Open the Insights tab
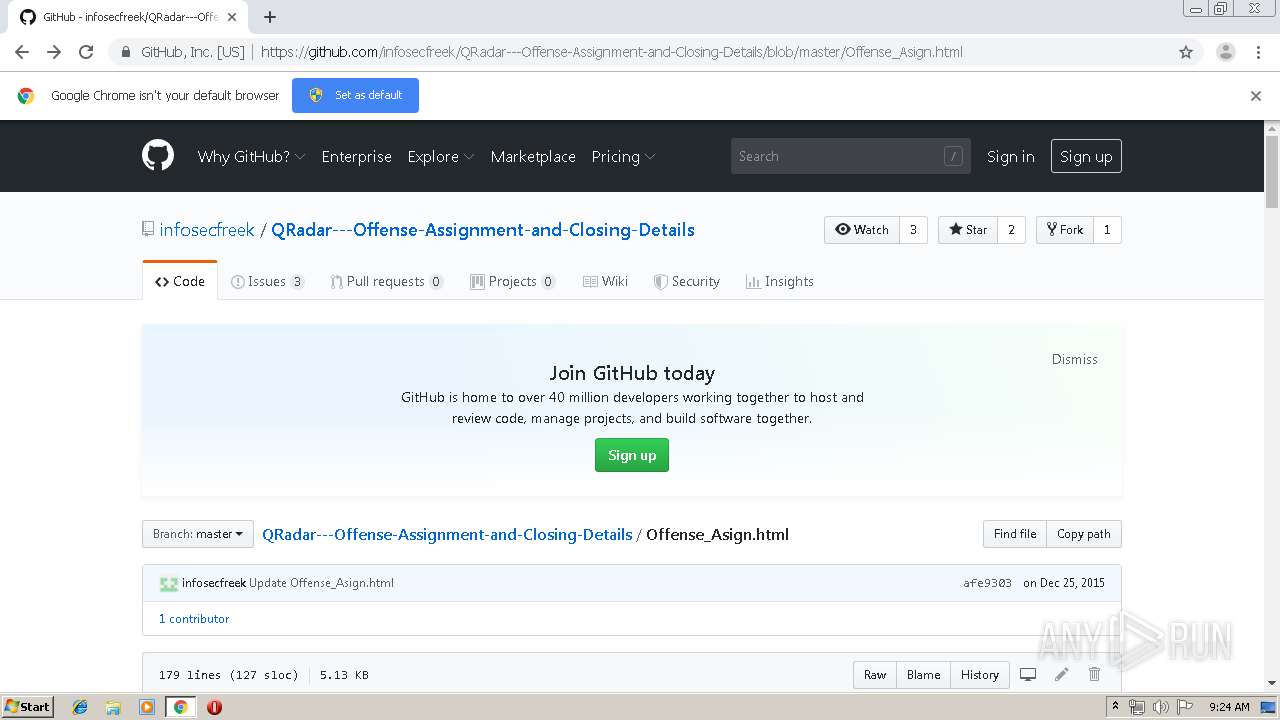The image size is (1280, 720). (779, 281)
